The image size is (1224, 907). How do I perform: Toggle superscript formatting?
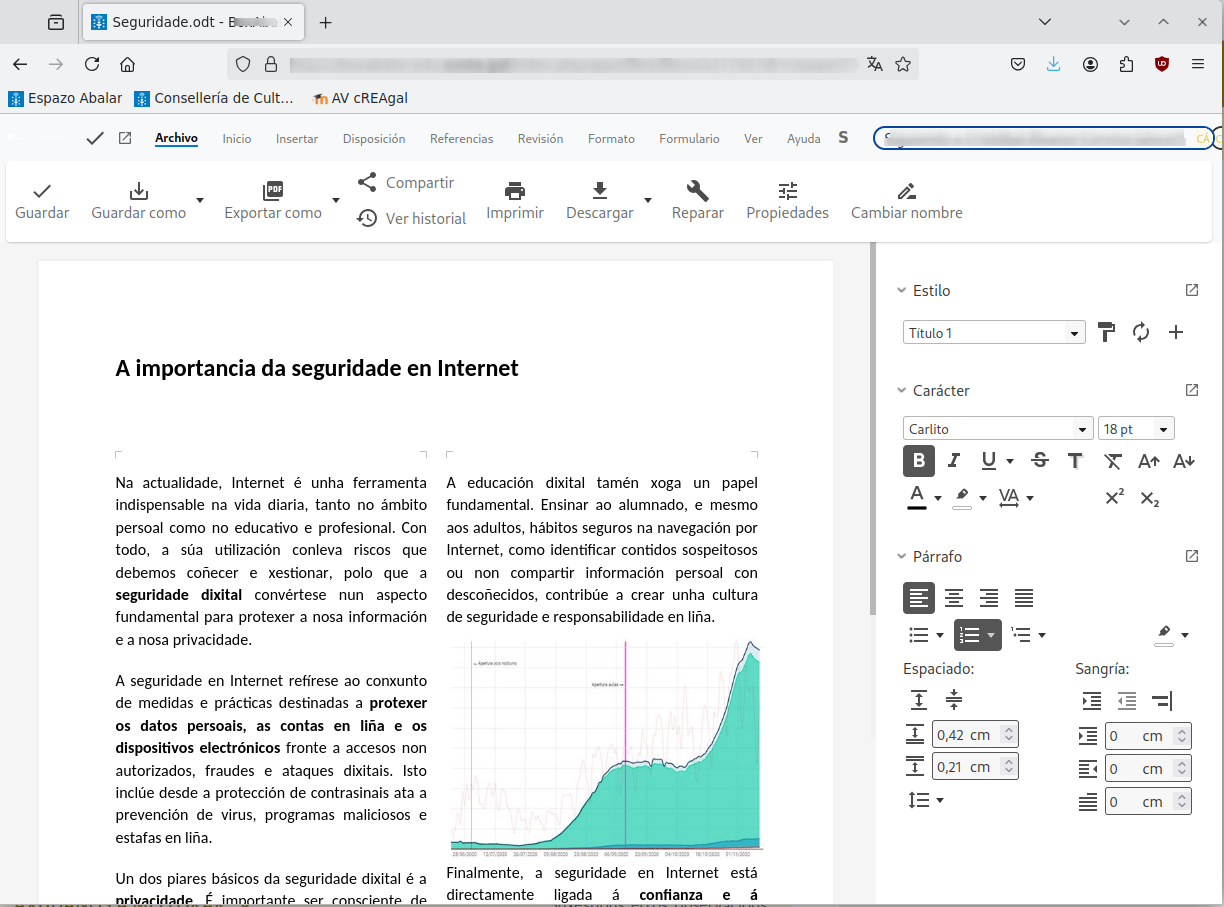[1115, 497]
